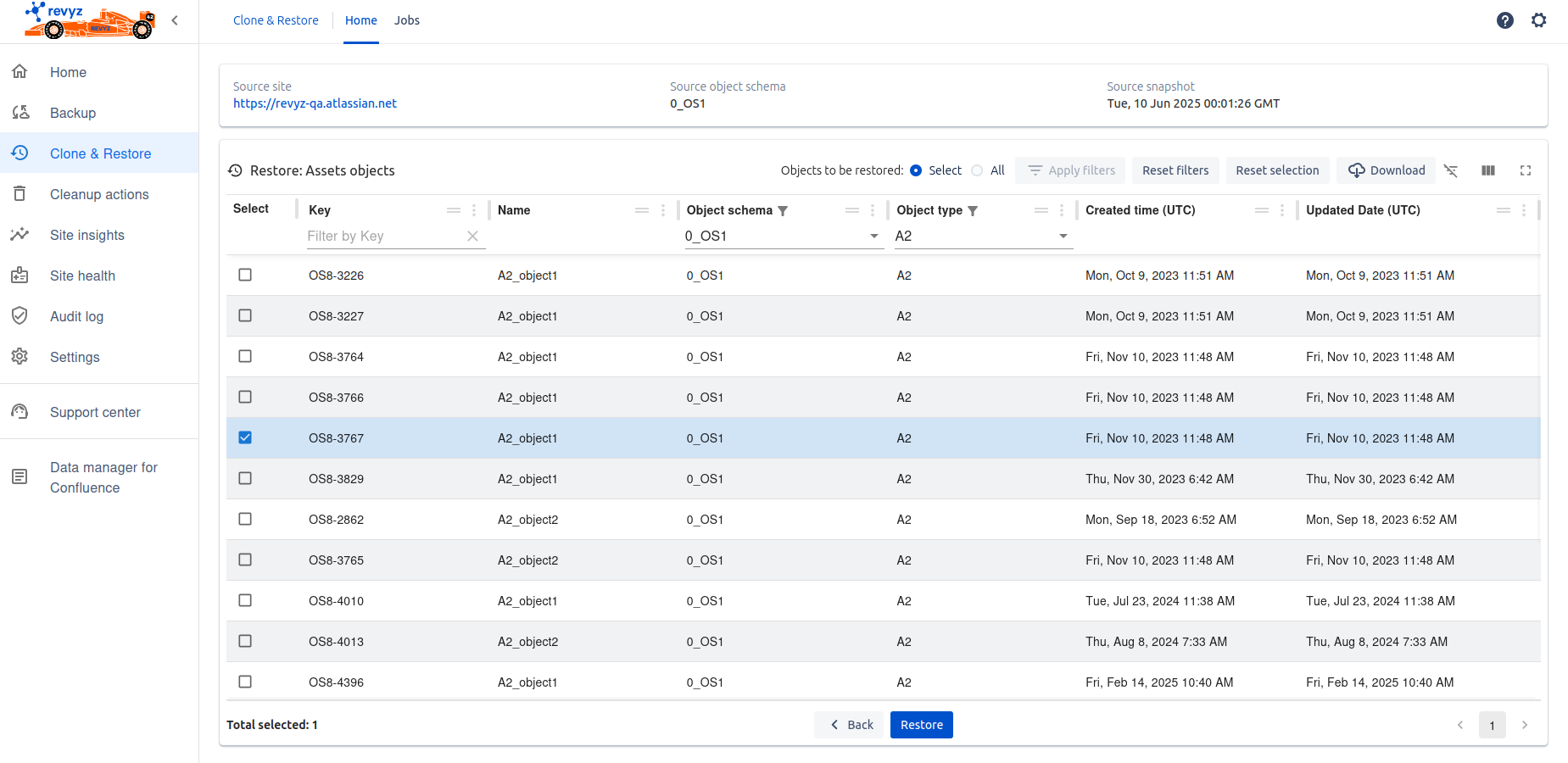Viewport: 1568px width, 763px height.
Task: Switch to the Jobs tab
Action: click(x=406, y=20)
